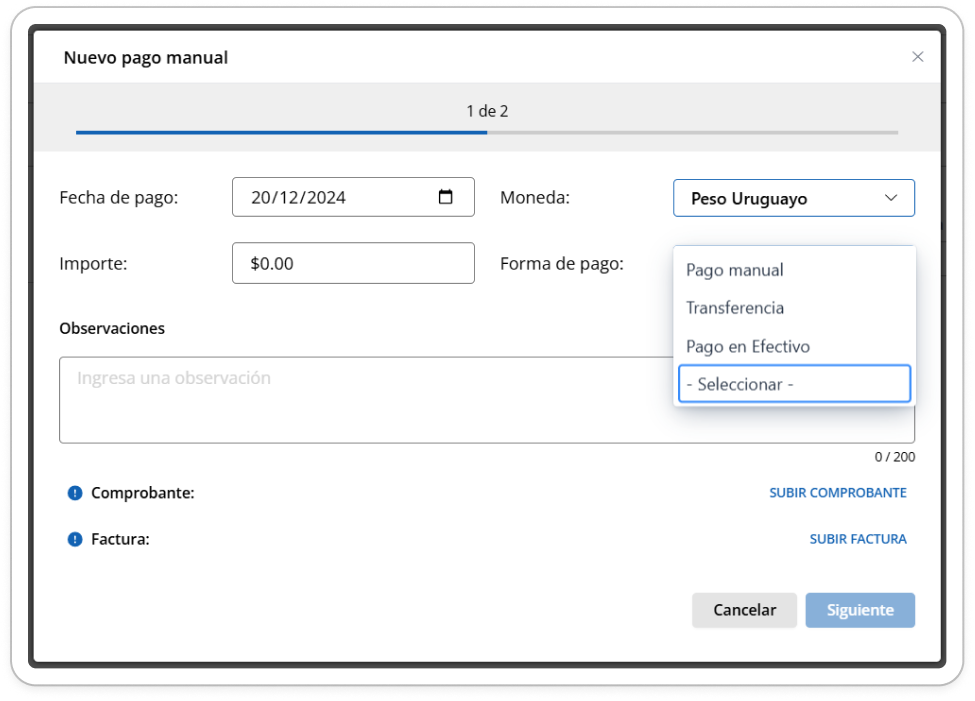
Task: Click the '1 de 2' step indicator text
Action: tap(487, 111)
